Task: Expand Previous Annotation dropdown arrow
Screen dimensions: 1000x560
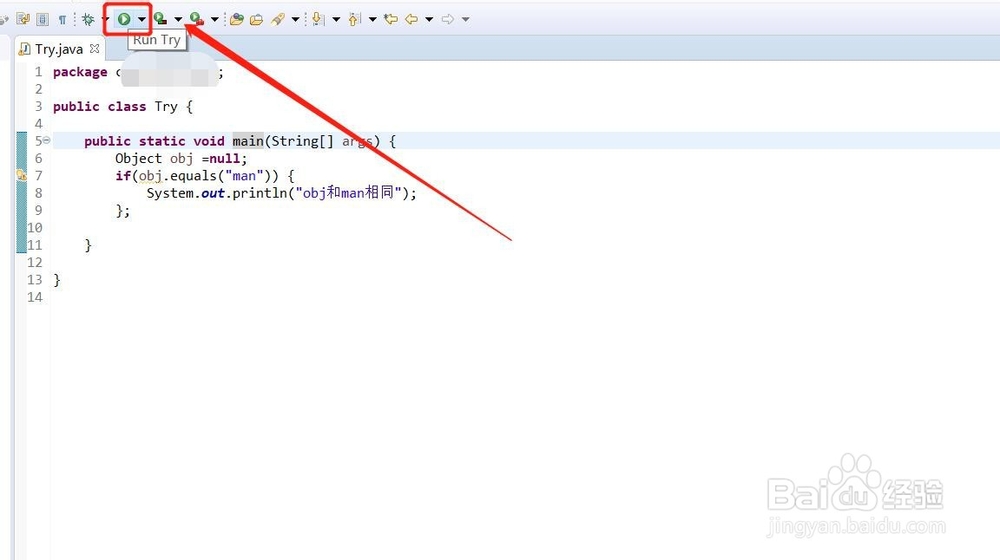Action: coord(373,20)
